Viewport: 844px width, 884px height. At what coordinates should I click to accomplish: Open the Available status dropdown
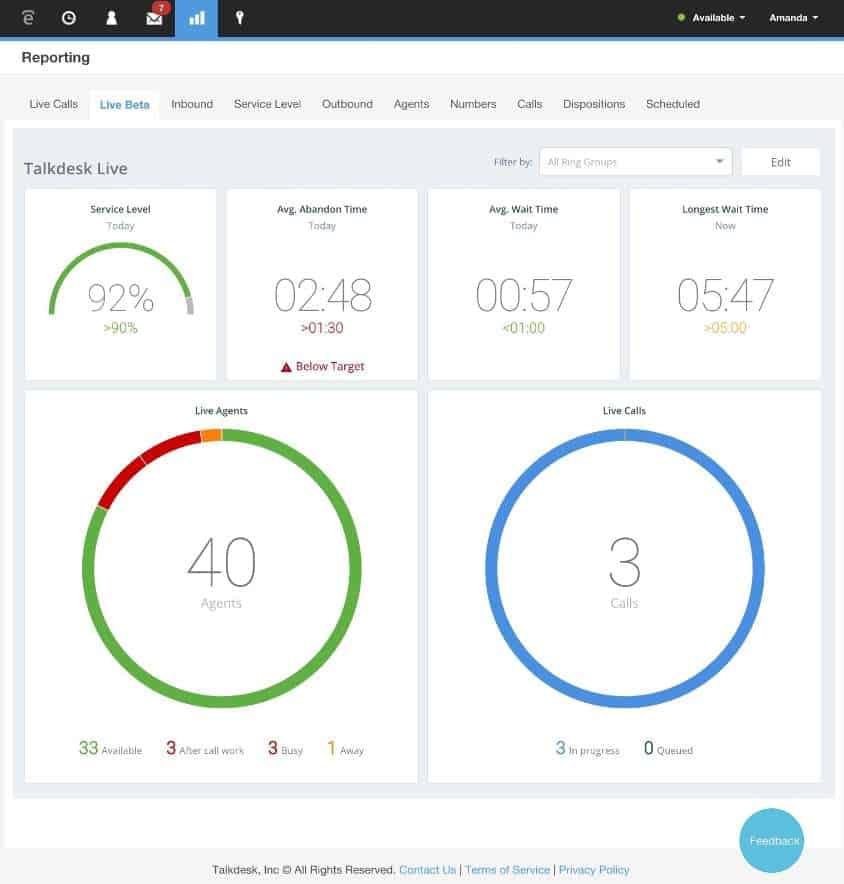click(712, 18)
